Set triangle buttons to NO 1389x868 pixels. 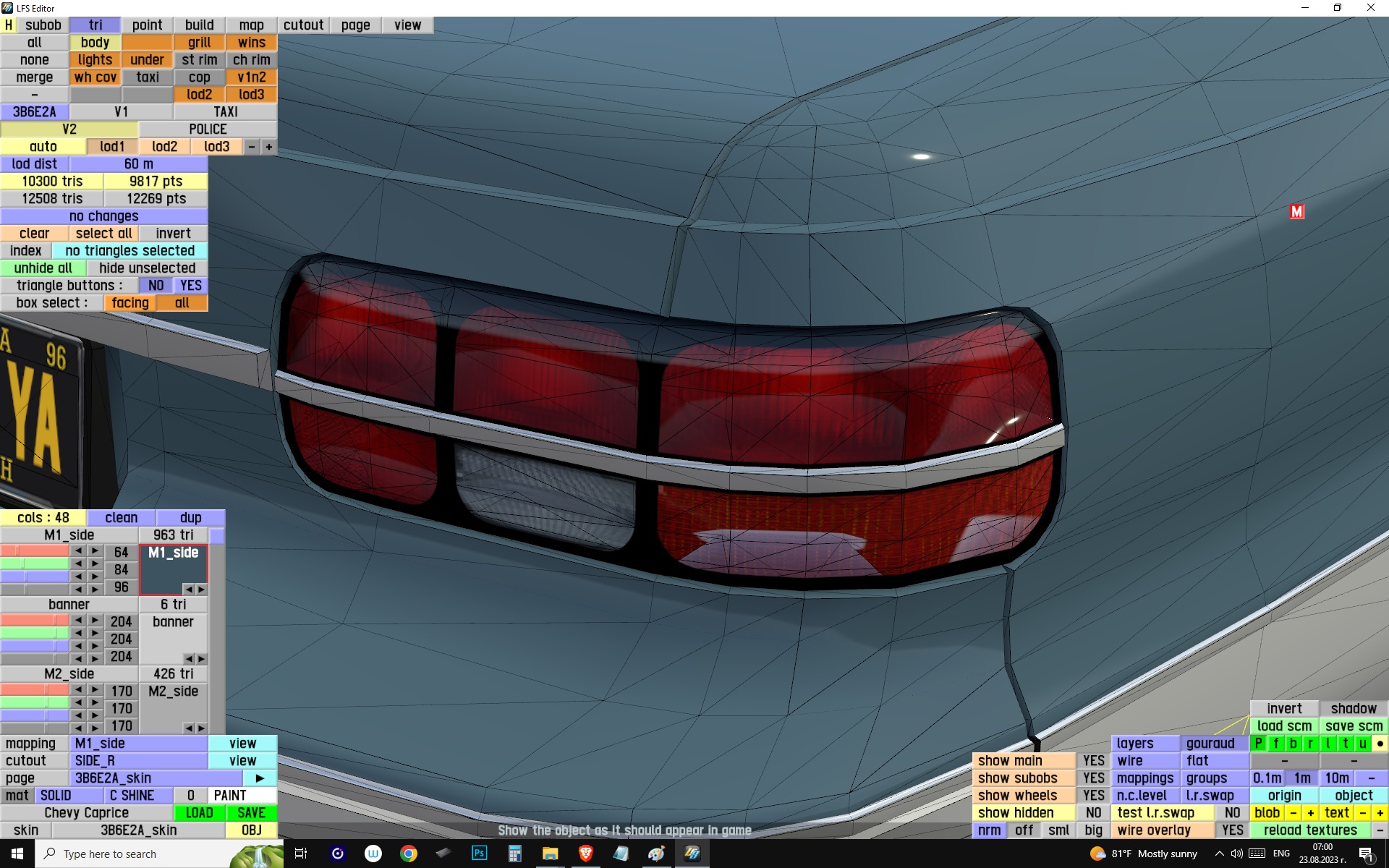coord(156,285)
